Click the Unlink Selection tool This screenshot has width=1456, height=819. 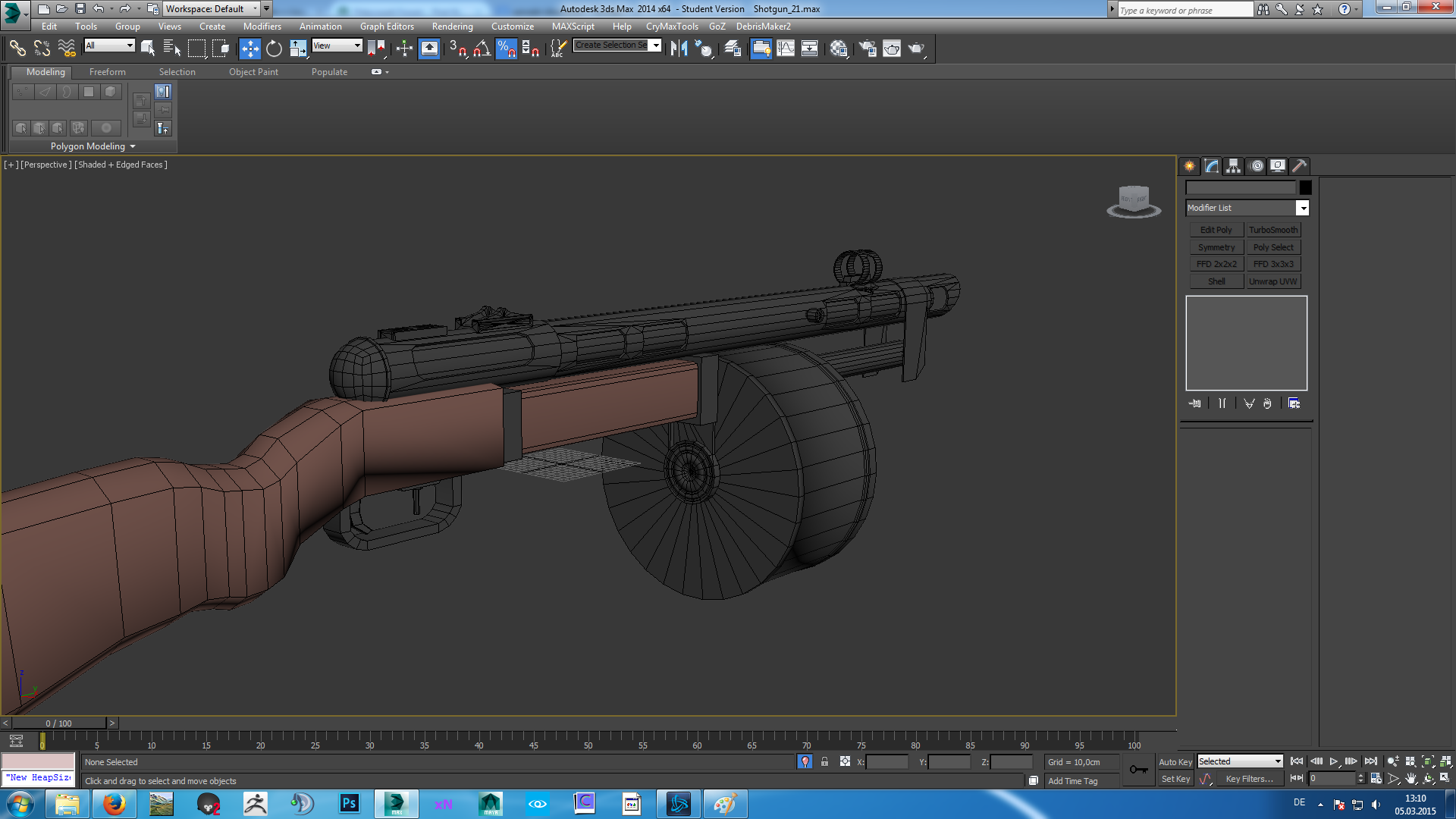coord(42,49)
